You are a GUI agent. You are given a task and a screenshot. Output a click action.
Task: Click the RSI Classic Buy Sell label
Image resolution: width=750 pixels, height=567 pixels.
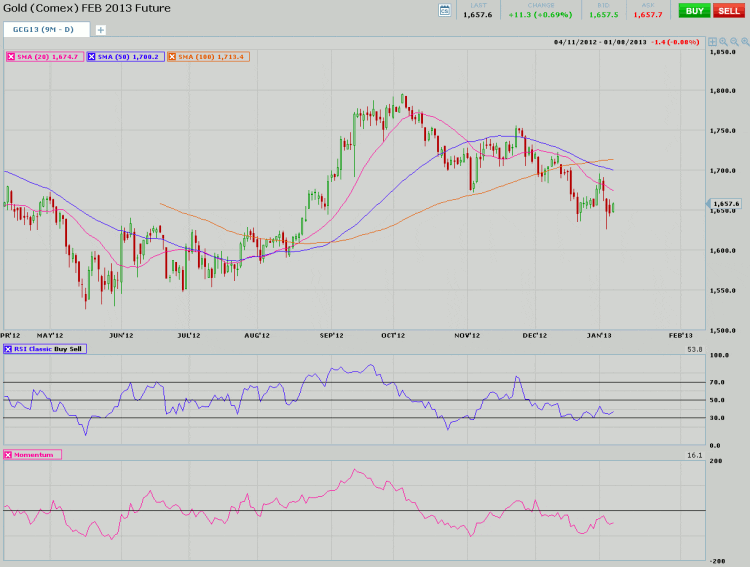tap(49, 349)
